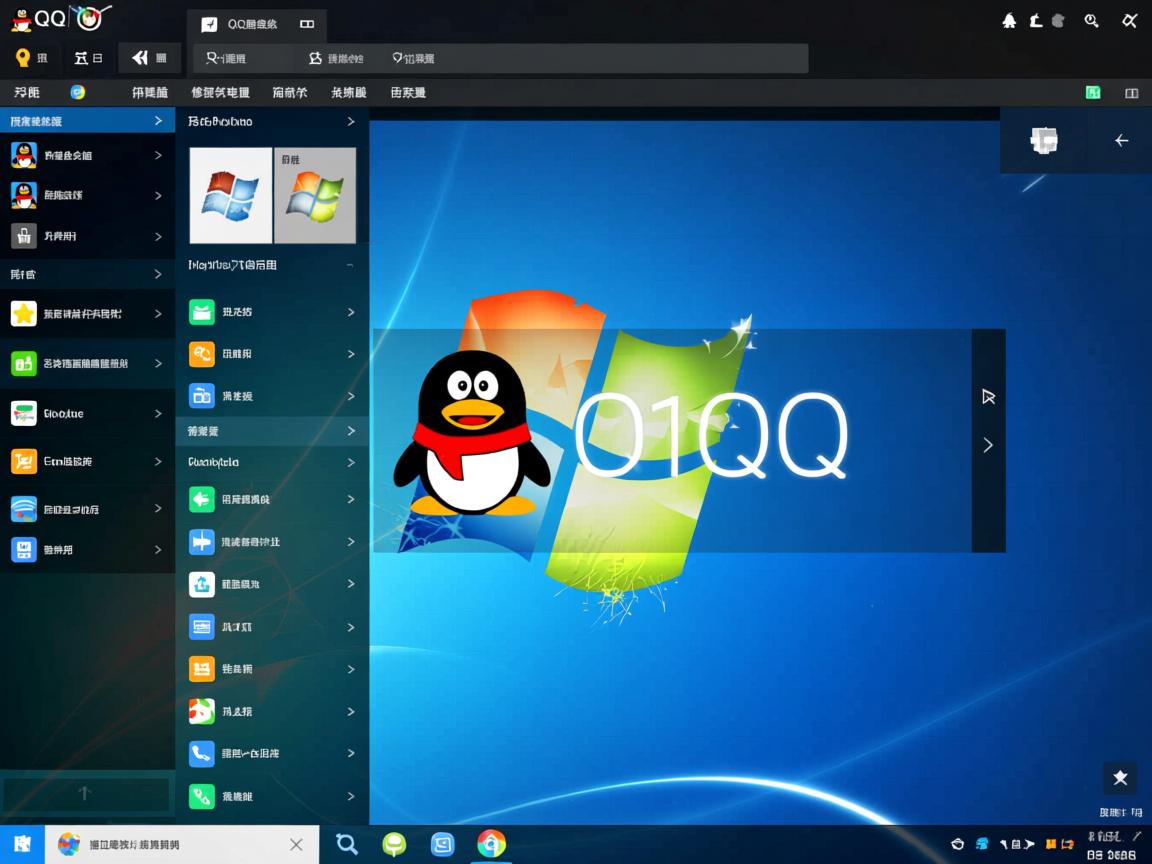This screenshot has width=1152, height=864.
Task: Click the bell notification icon in header
Action: pos(1009,21)
